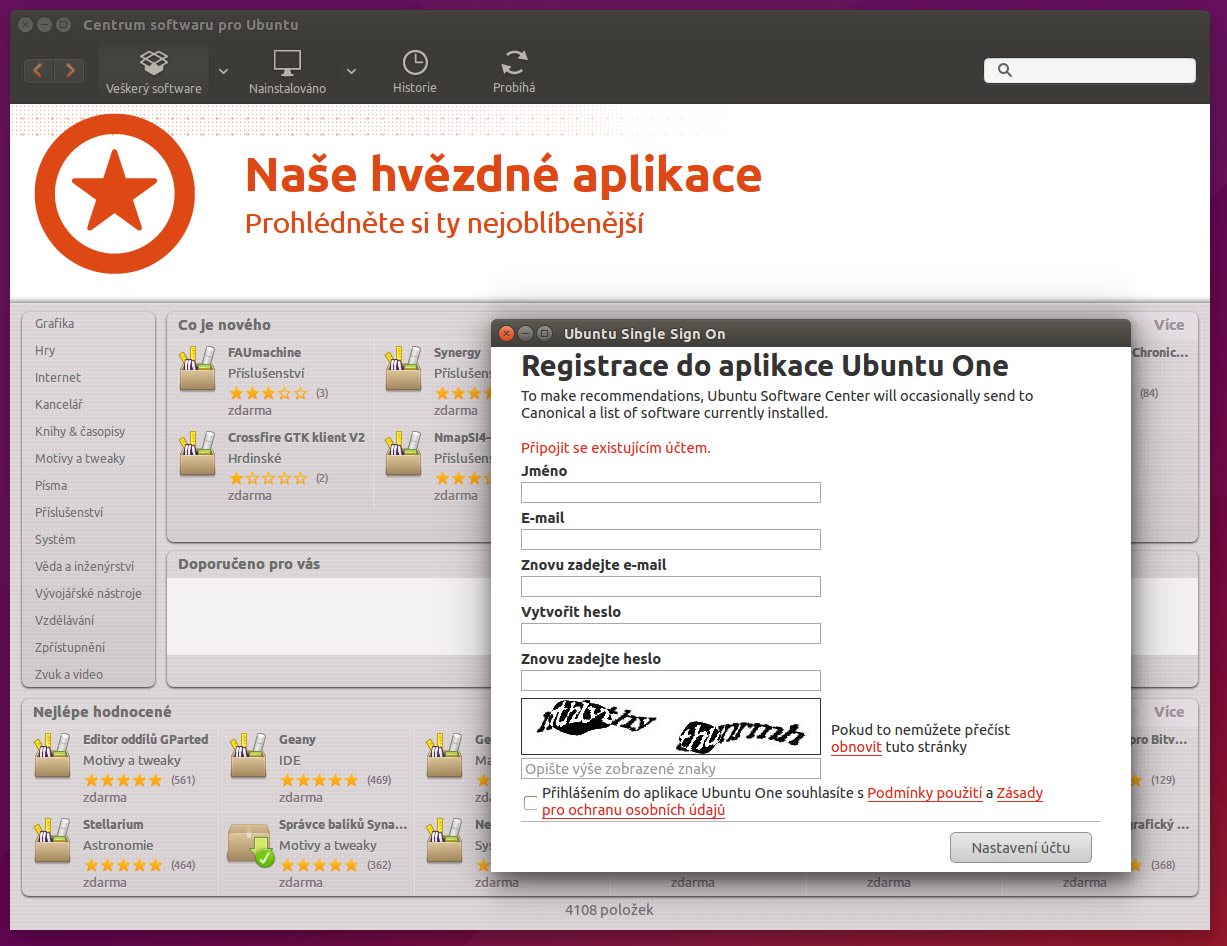
Task: Select the Grafika category
Action: [x=55, y=324]
